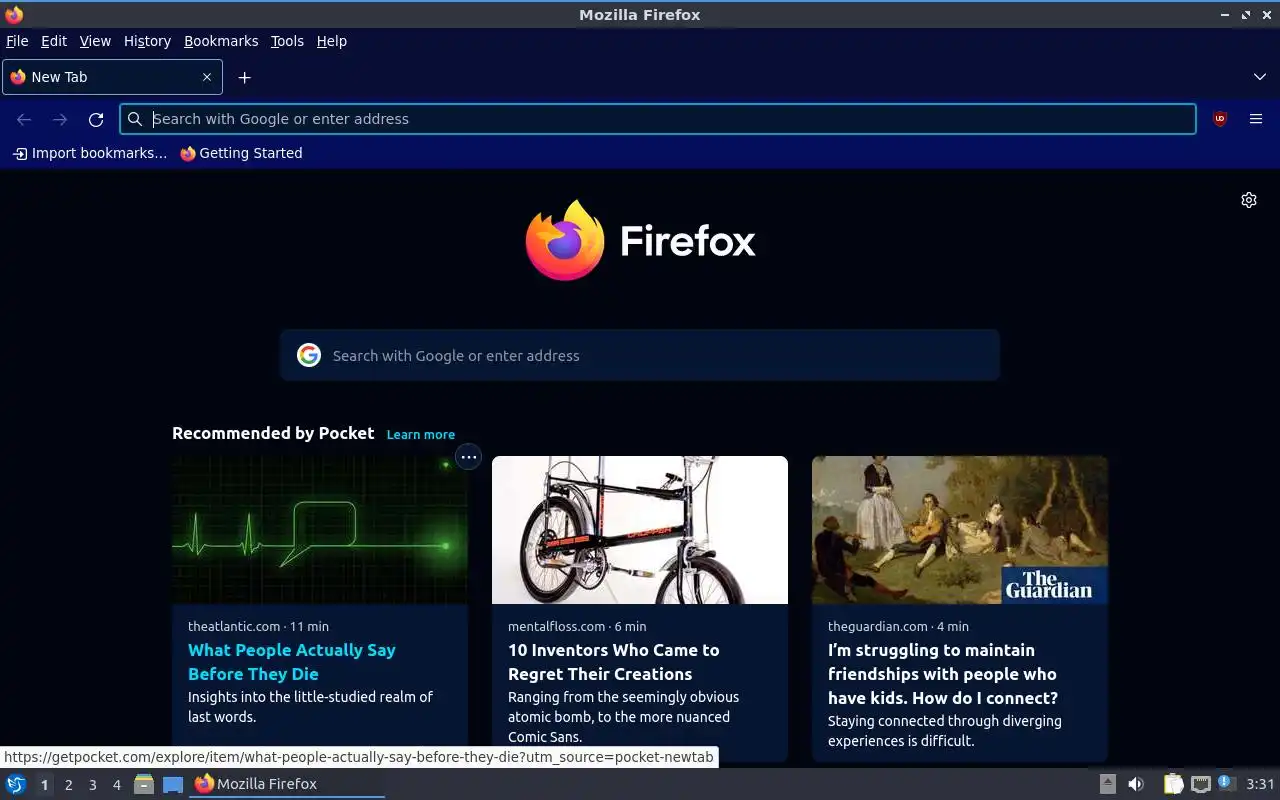
Task: Open the Tools menu
Action: pyautogui.click(x=287, y=41)
